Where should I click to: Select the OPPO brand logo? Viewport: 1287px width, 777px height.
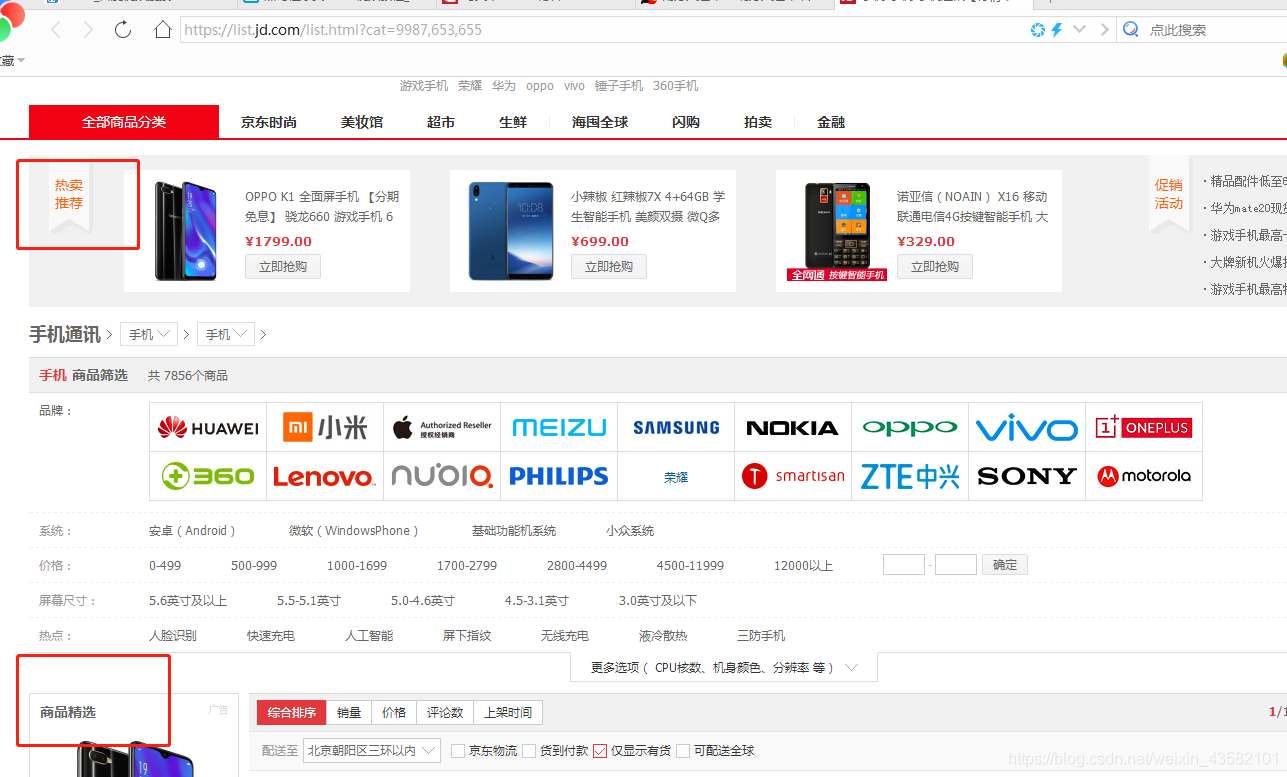click(x=910, y=428)
